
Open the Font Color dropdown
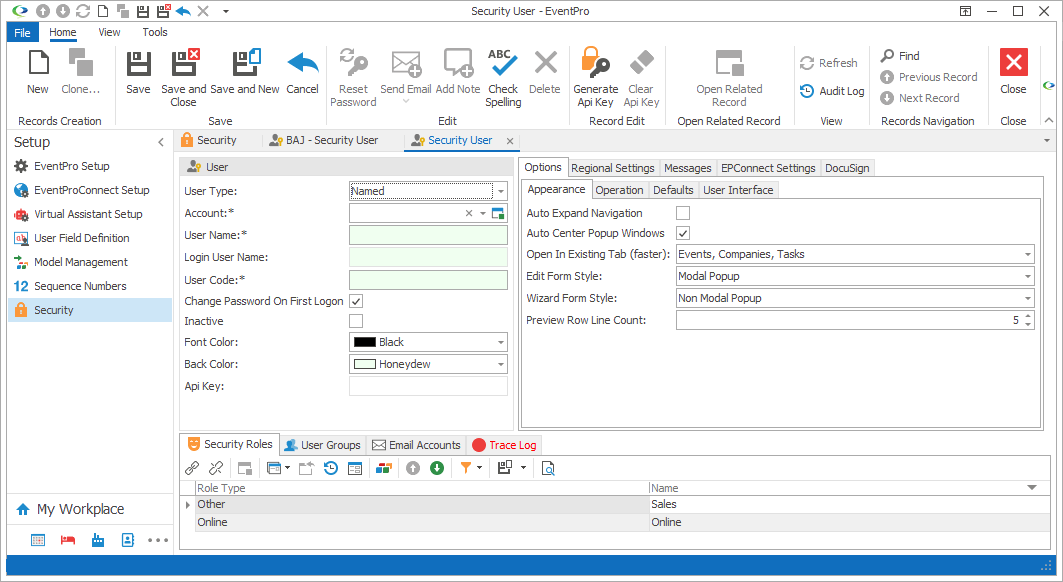tap(500, 343)
